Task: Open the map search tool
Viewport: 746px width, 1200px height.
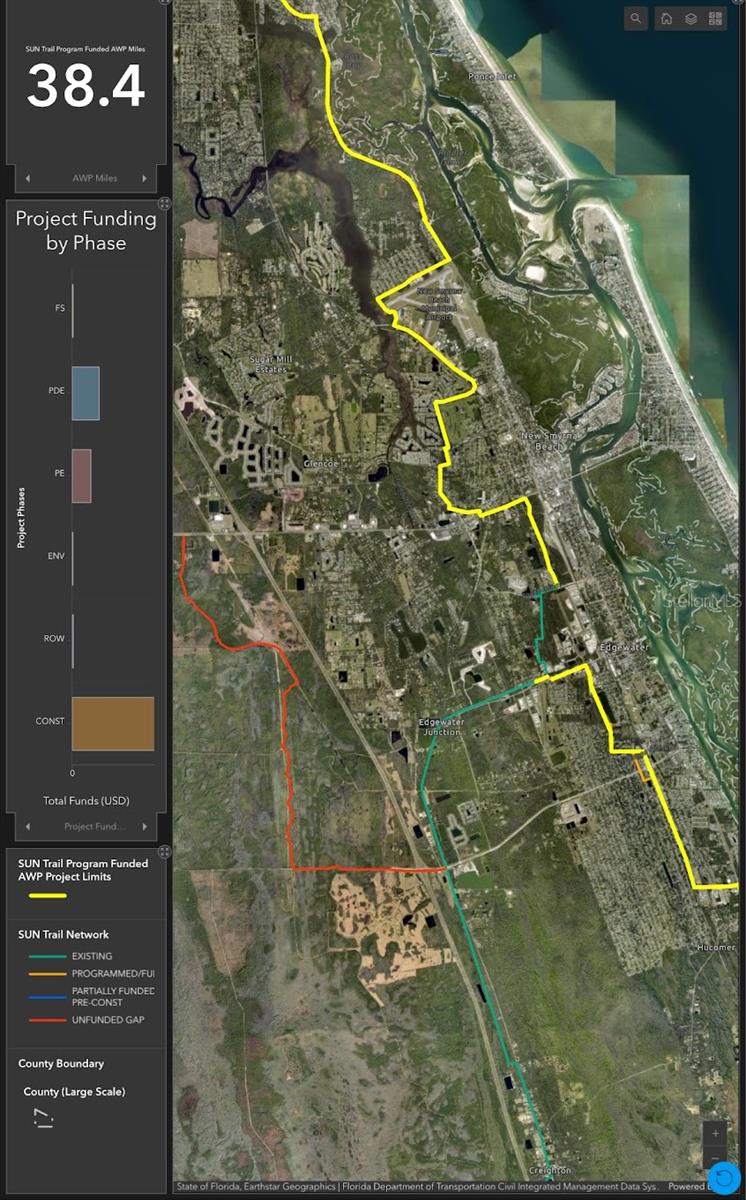Action: click(x=637, y=18)
